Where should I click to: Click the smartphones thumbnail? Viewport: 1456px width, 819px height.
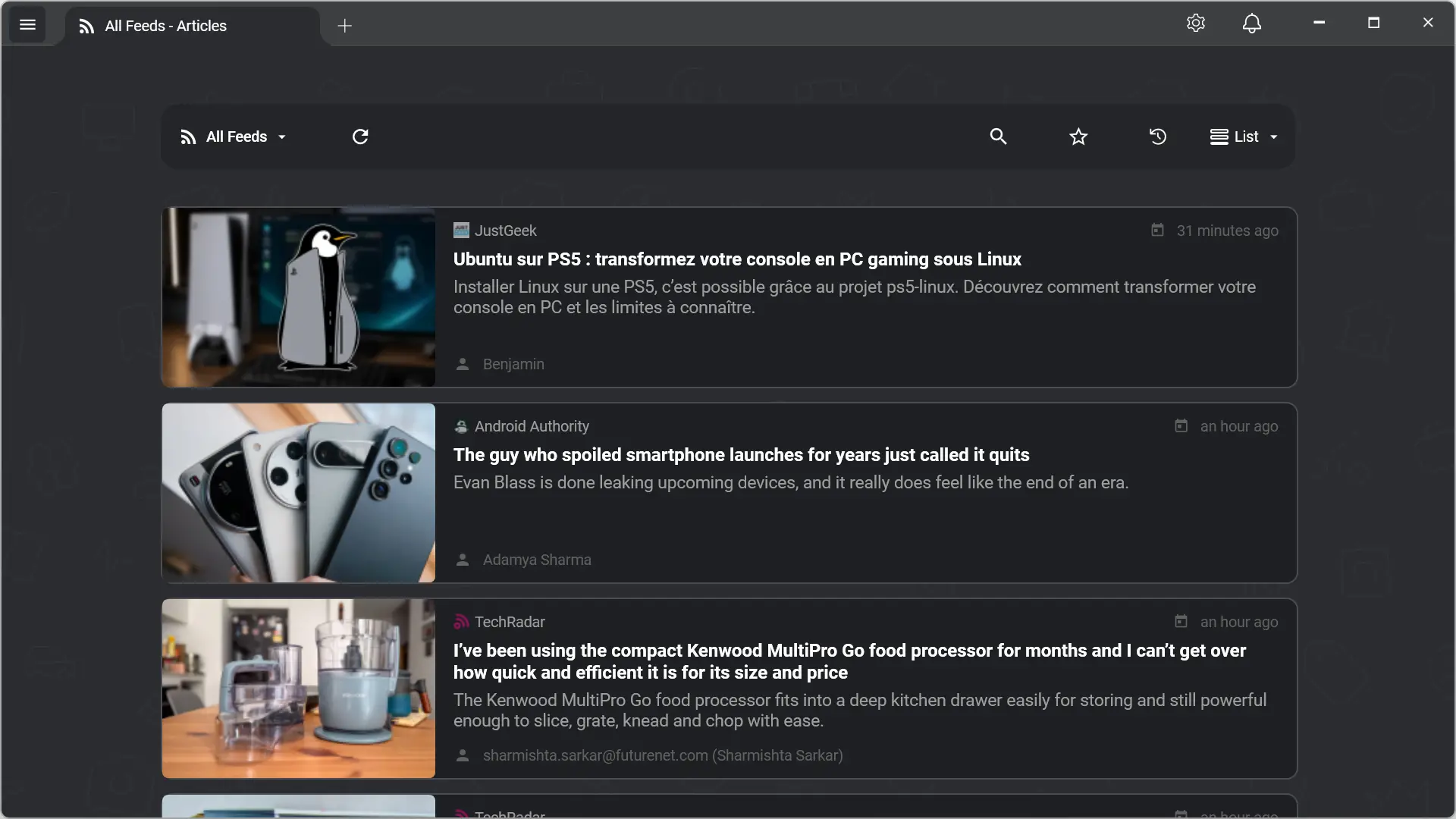[299, 493]
